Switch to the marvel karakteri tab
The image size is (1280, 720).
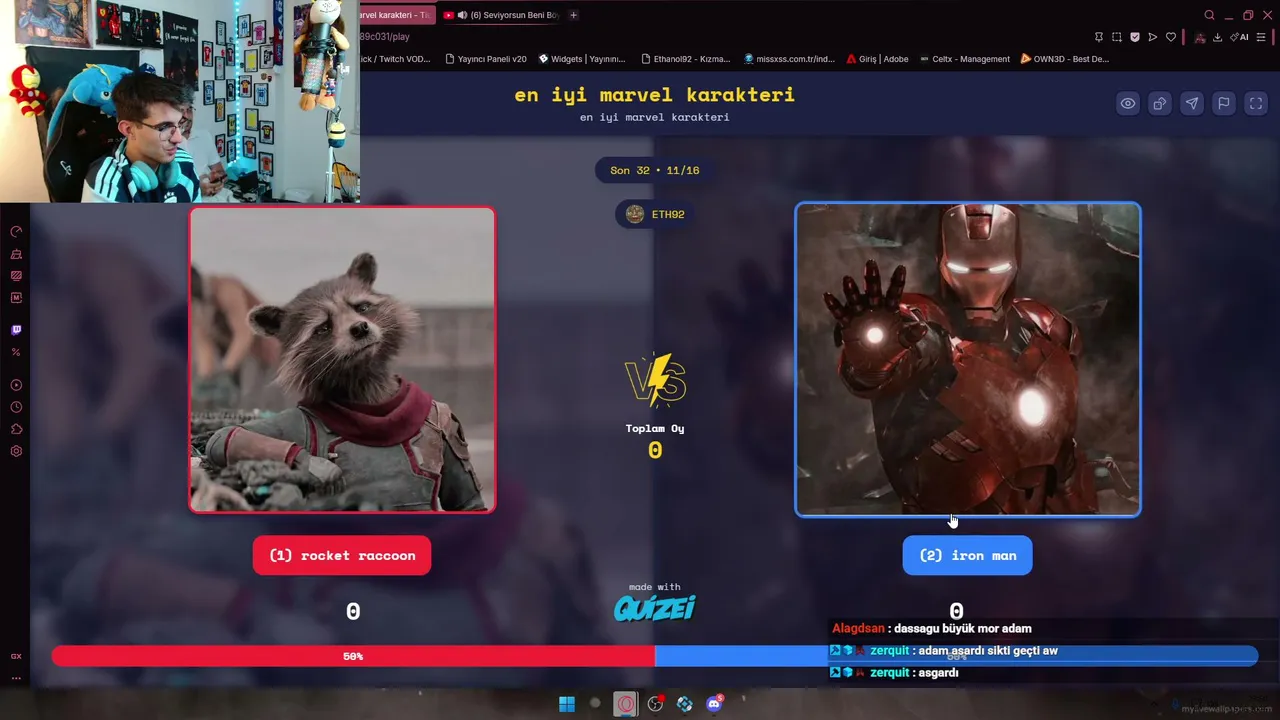[x=396, y=15]
